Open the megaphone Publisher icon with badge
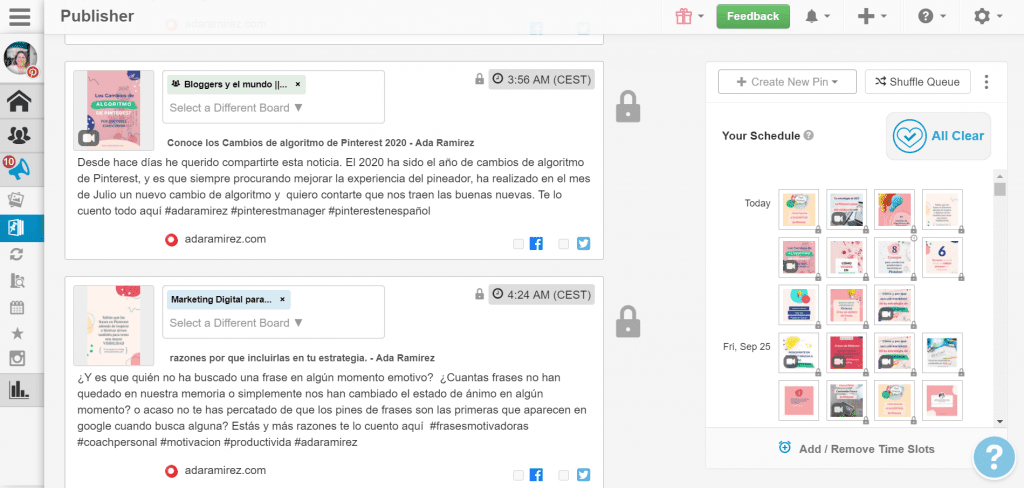 [19, 169]
